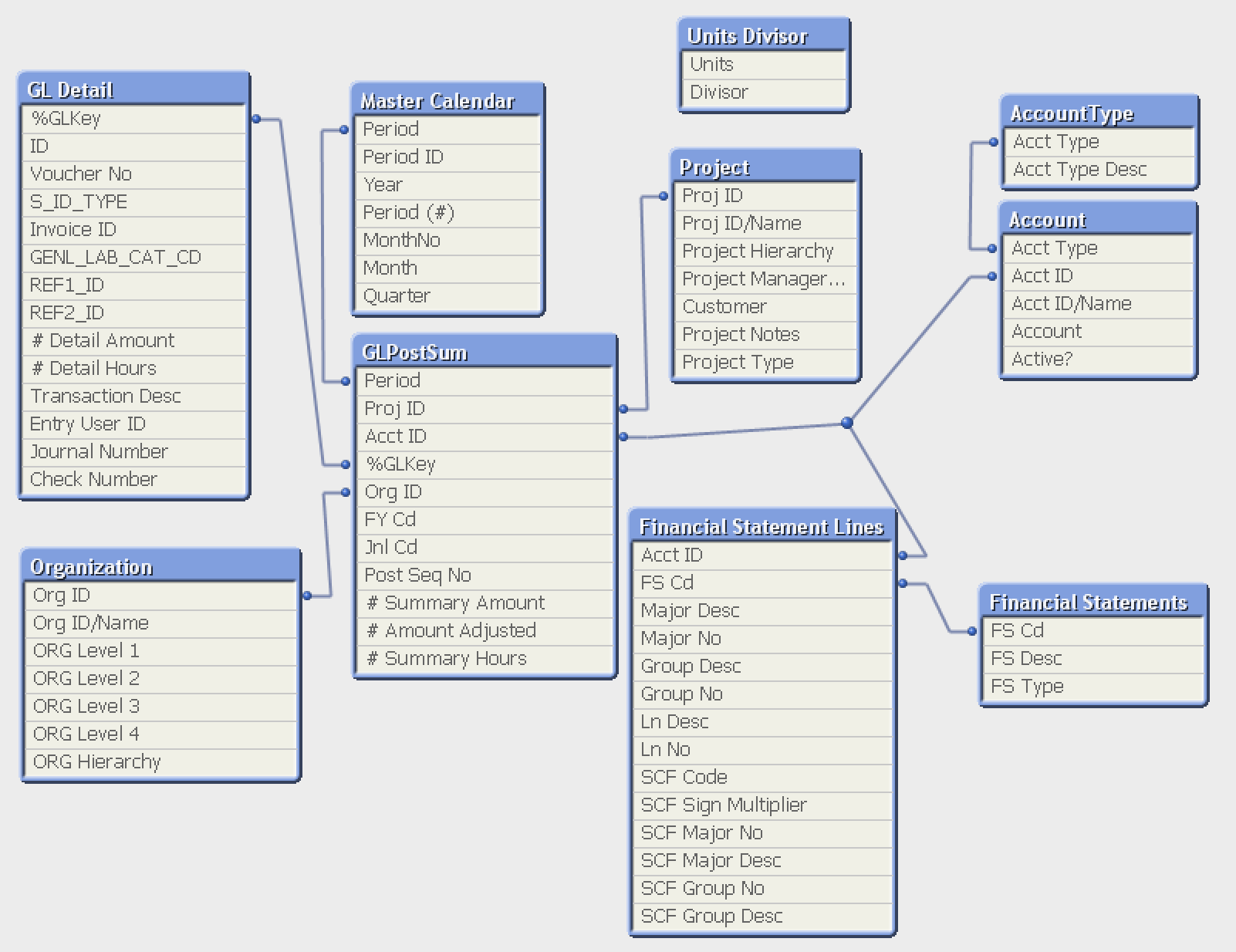Click the Acct Type Desc field

coord(1099,170)
